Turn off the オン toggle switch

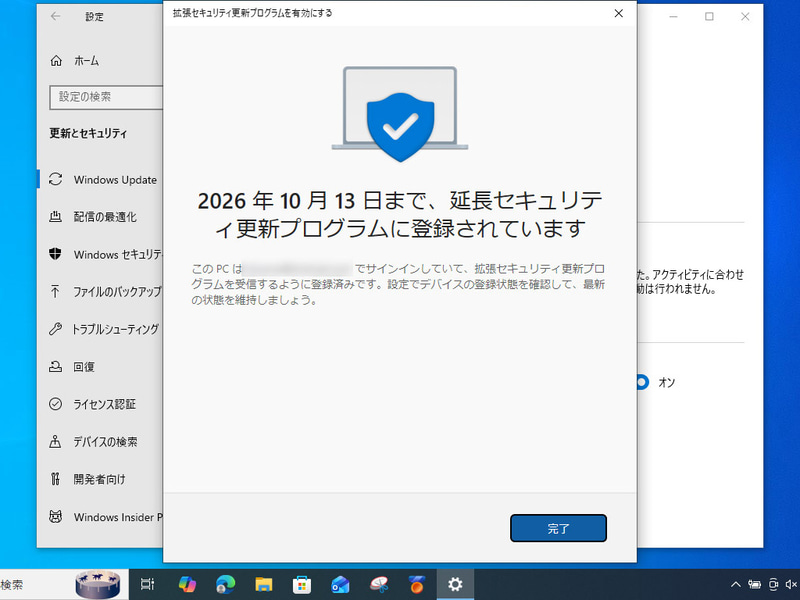[x=641, y=382]
